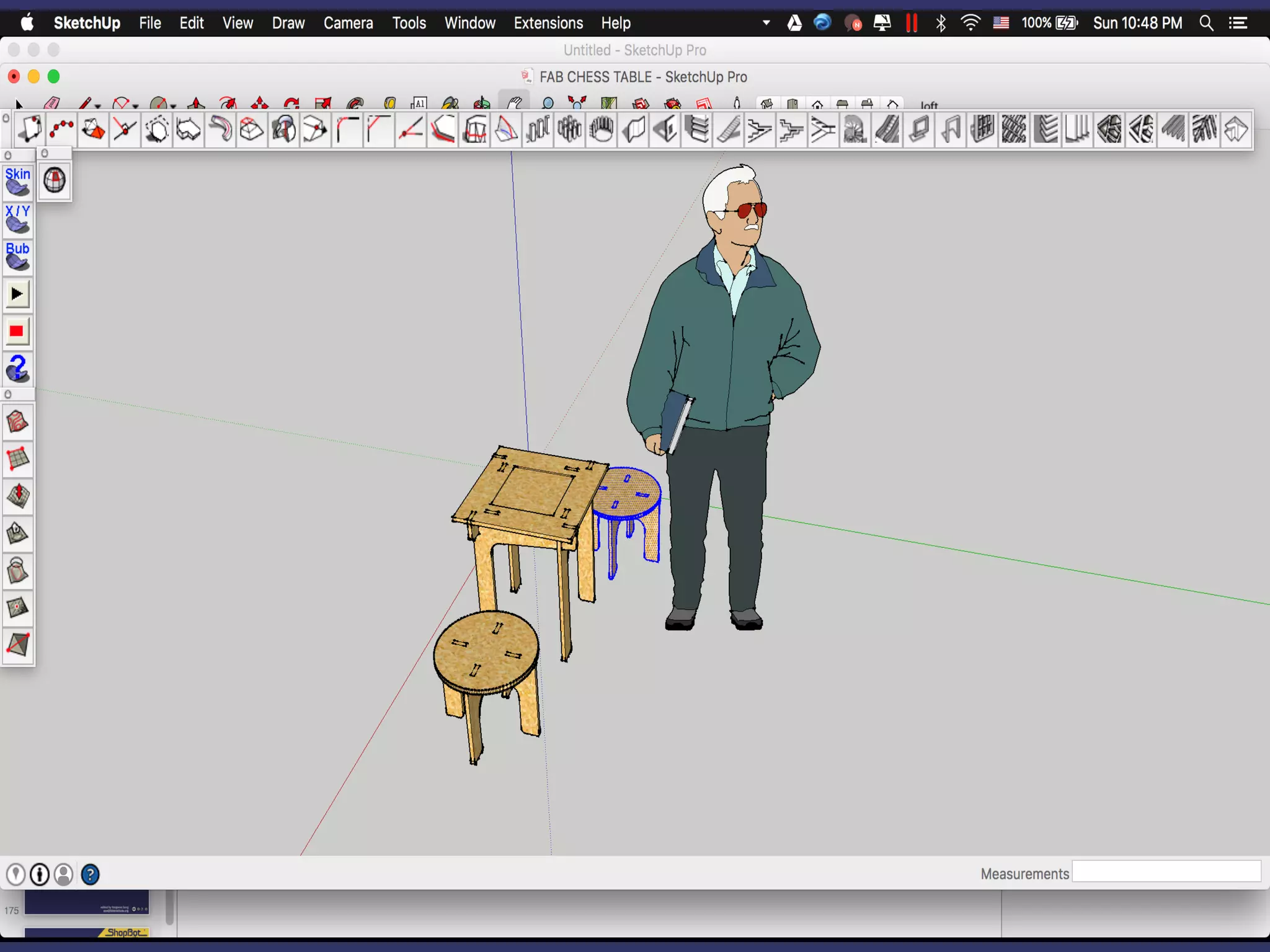Expand the macOS menu bar overflow arrow

coord(766,23)
